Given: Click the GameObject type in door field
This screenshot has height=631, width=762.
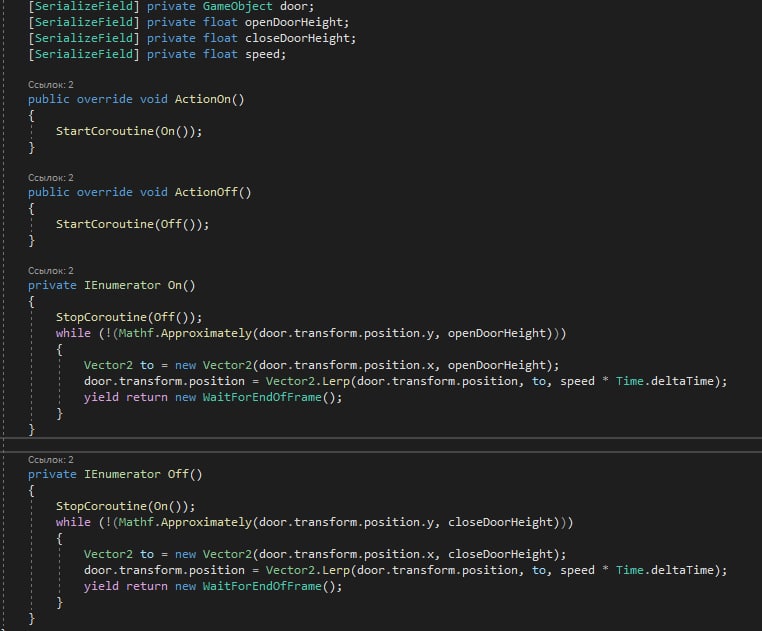Looking at the screenshot, I should [x=237, y=6].
